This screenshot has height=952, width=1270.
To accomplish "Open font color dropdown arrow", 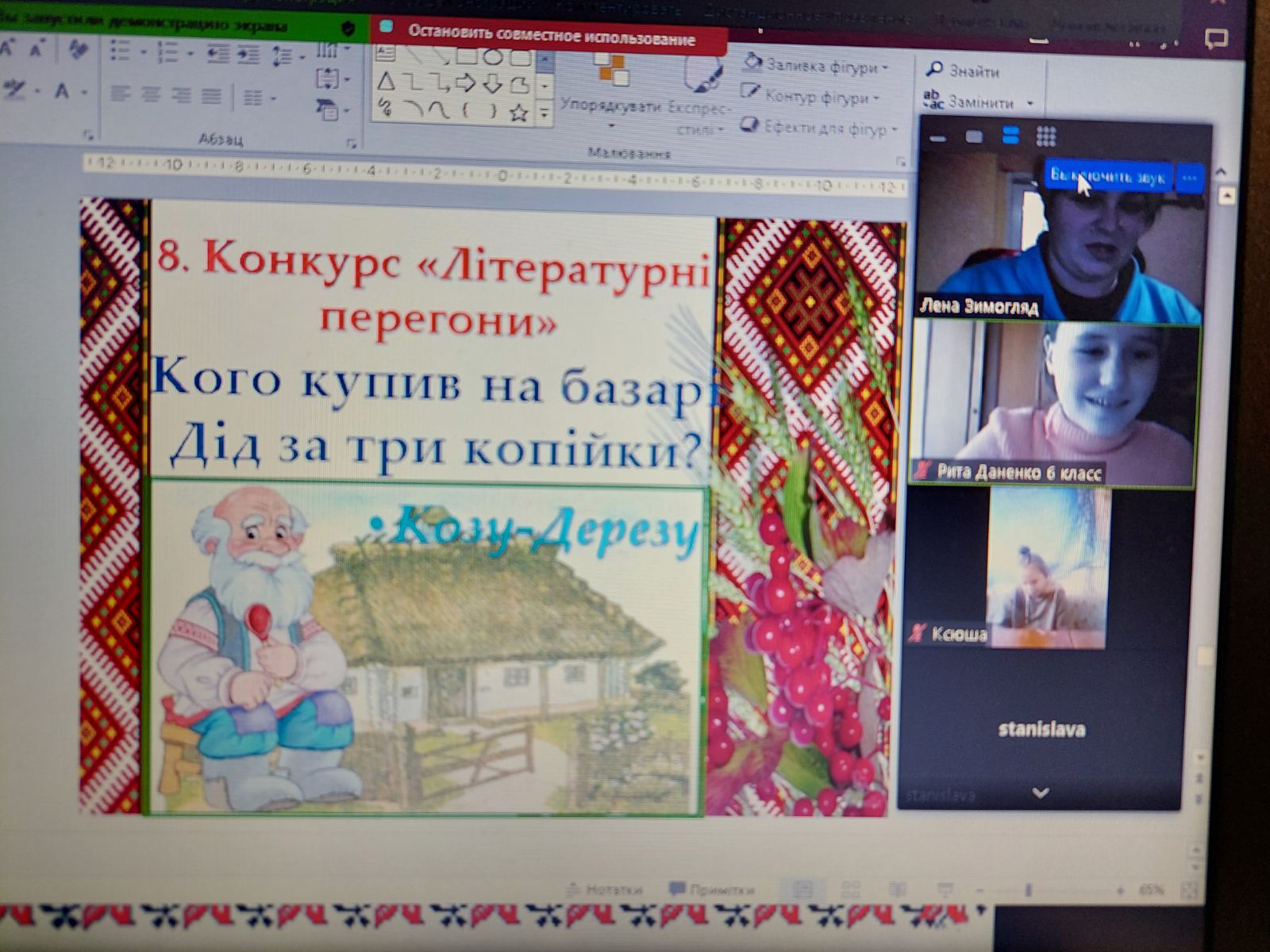I will click(x=84, y=93).
